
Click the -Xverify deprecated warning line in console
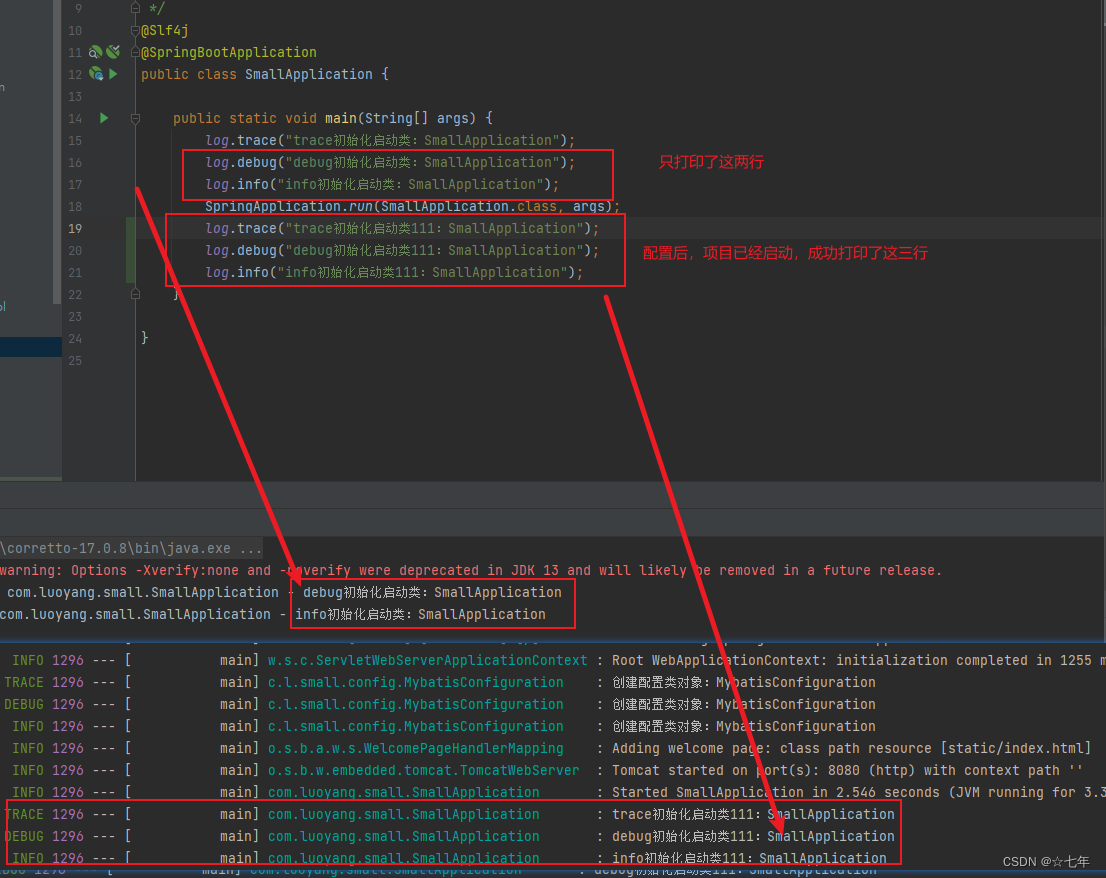click(x=471, y=570)
